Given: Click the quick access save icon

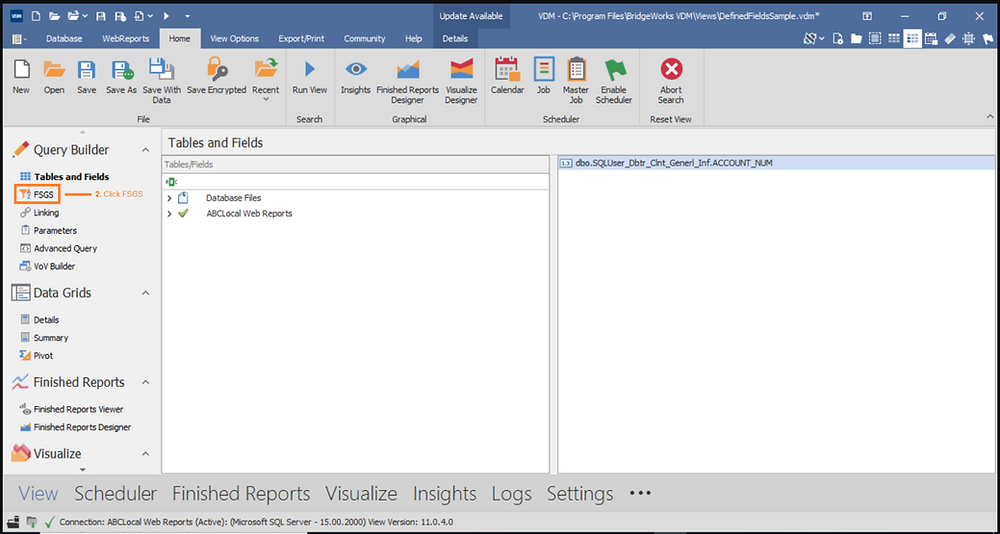Looking at the screenshot, I should [101, 15].
